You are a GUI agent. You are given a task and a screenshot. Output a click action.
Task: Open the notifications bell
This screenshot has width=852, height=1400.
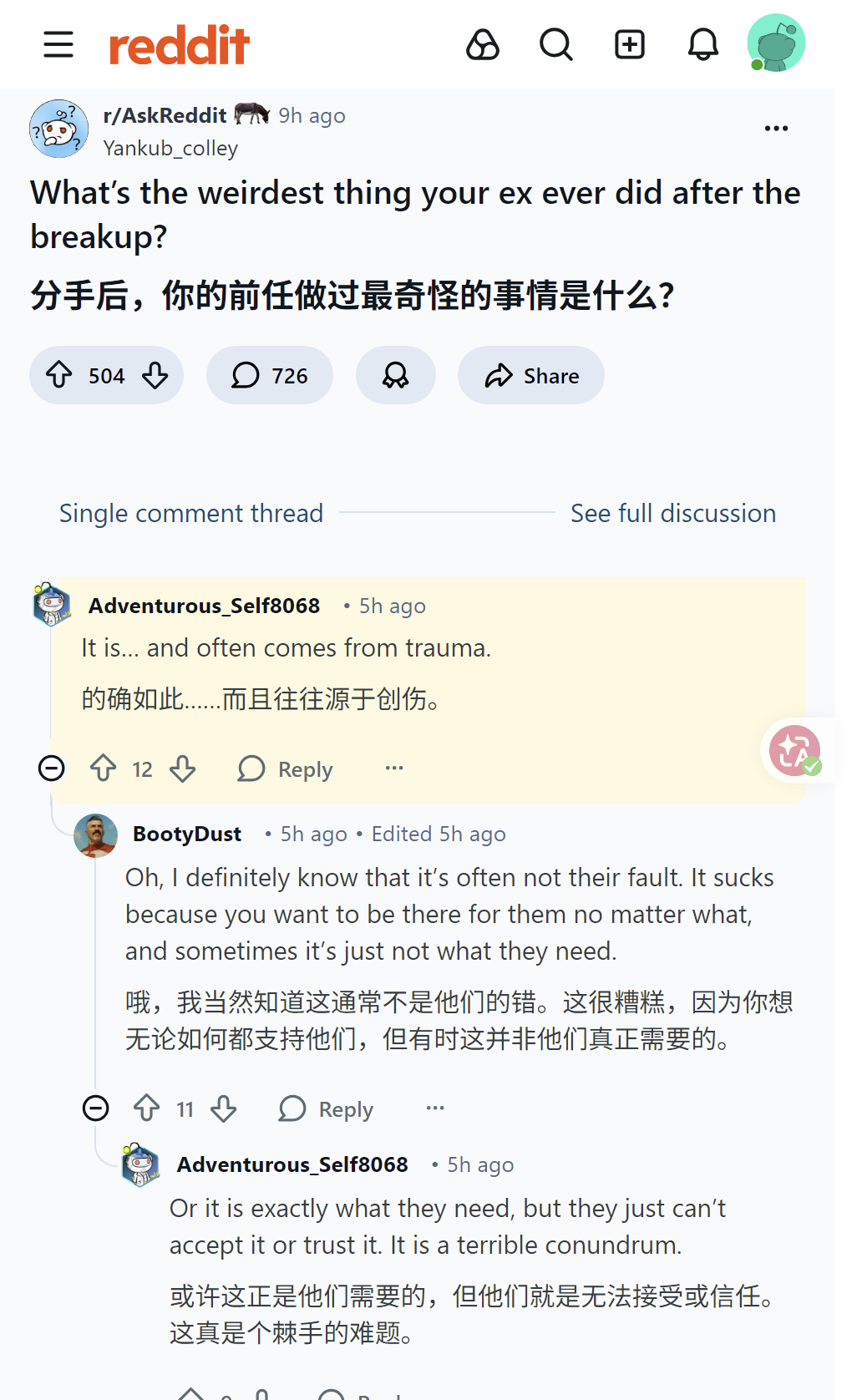pos(702,44)
